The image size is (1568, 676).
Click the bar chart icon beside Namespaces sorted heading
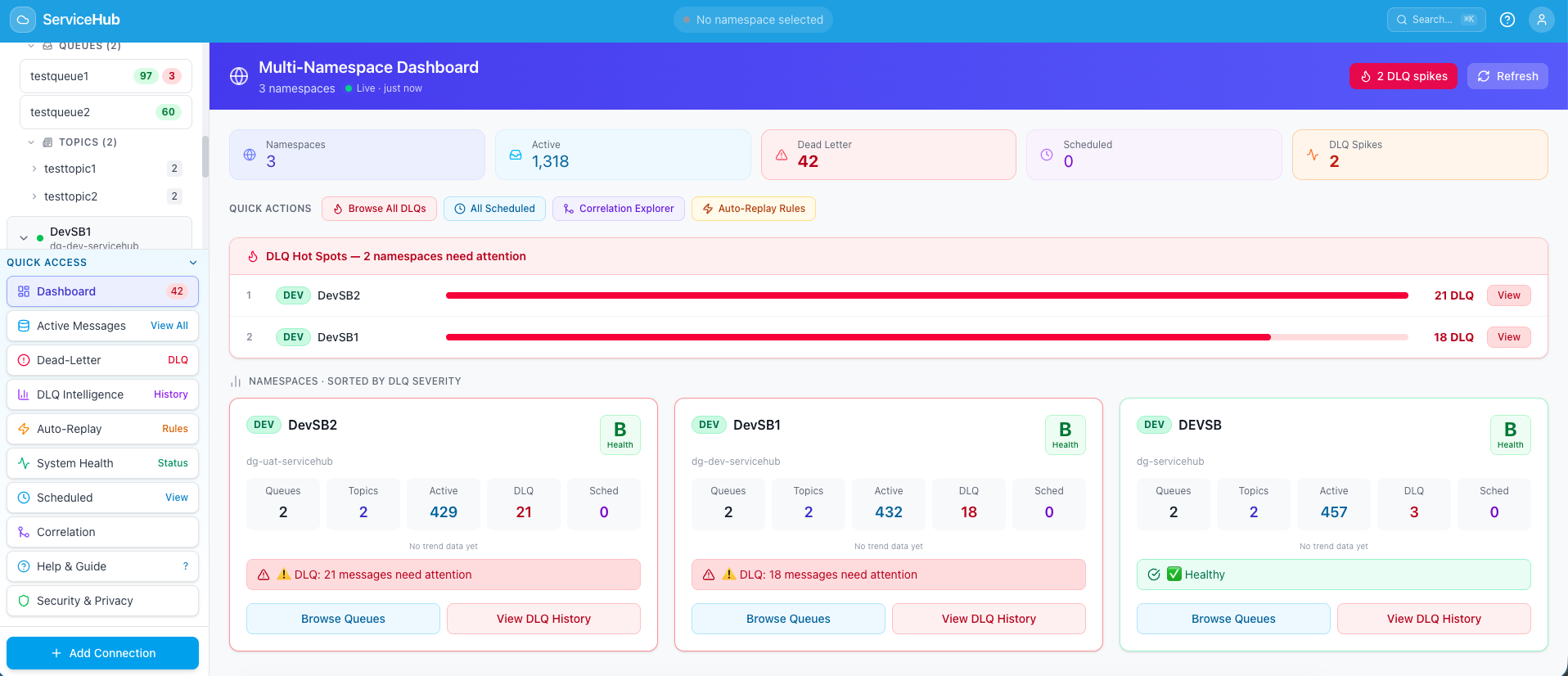coord(236,381)
